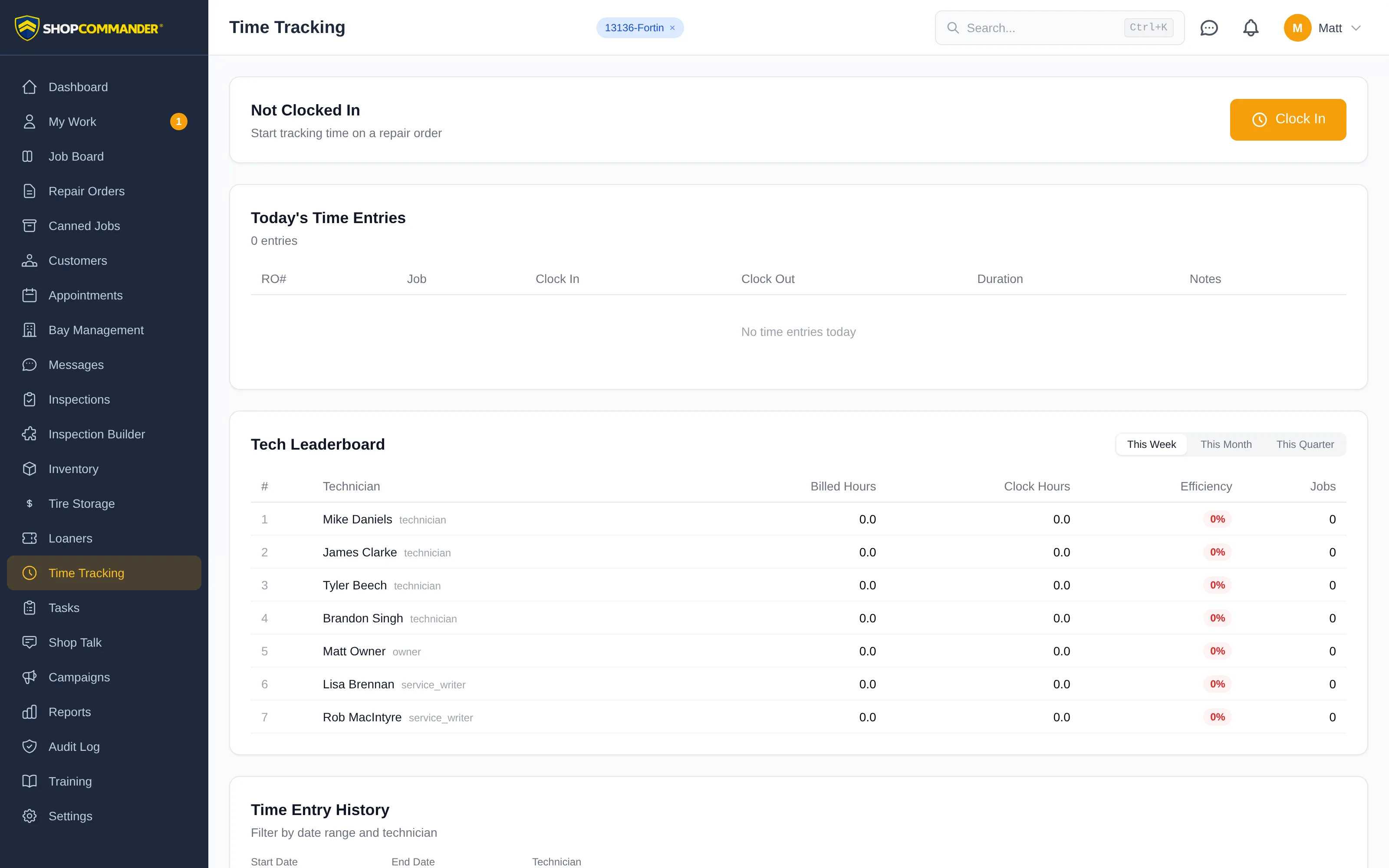Click the Notes column header
1389x868 pixels.
1205,279
